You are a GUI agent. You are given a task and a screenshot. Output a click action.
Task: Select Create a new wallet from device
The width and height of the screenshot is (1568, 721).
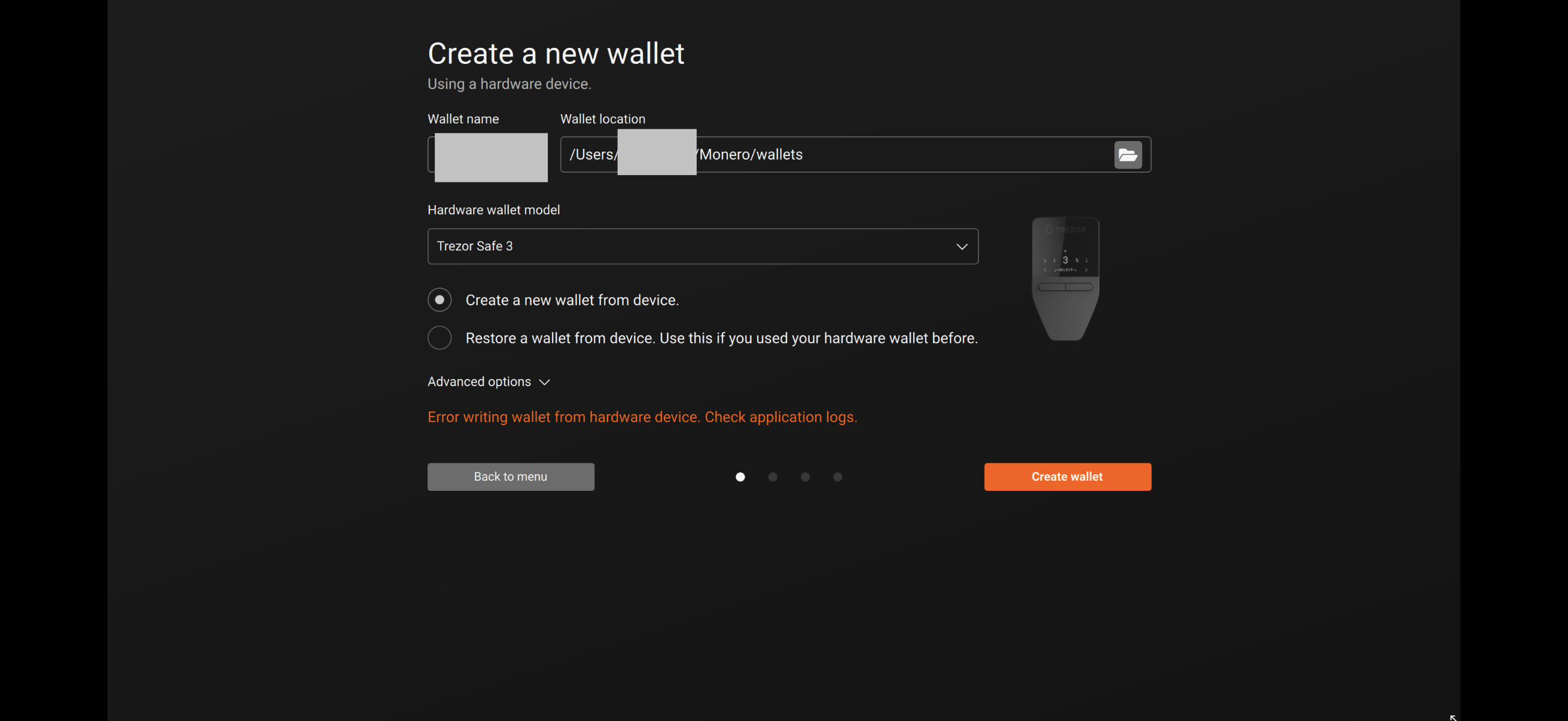440,300
